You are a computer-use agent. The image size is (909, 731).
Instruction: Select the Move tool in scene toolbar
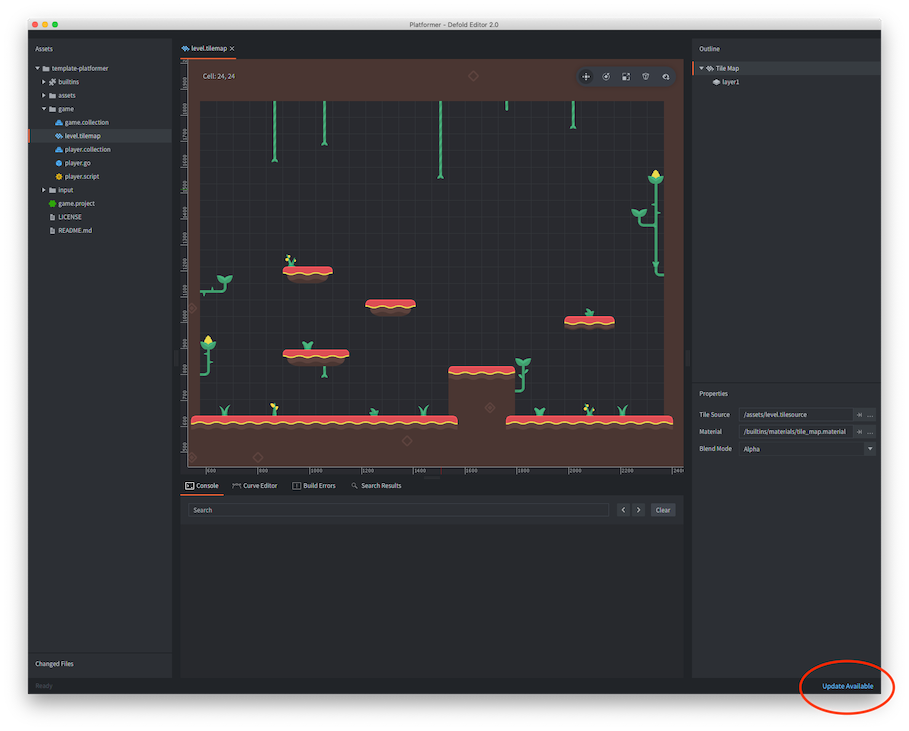pos(586,76)
